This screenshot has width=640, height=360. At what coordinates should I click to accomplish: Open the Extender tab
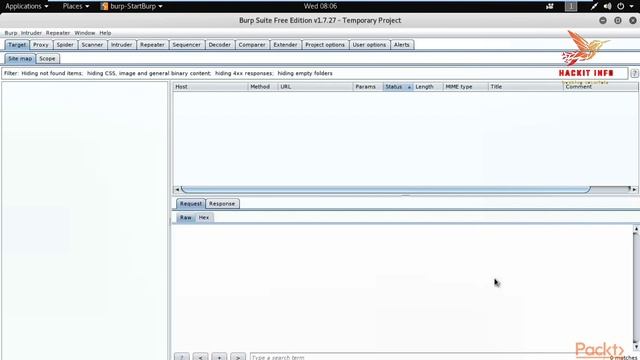pyautogui.click(x=285, y=44)
